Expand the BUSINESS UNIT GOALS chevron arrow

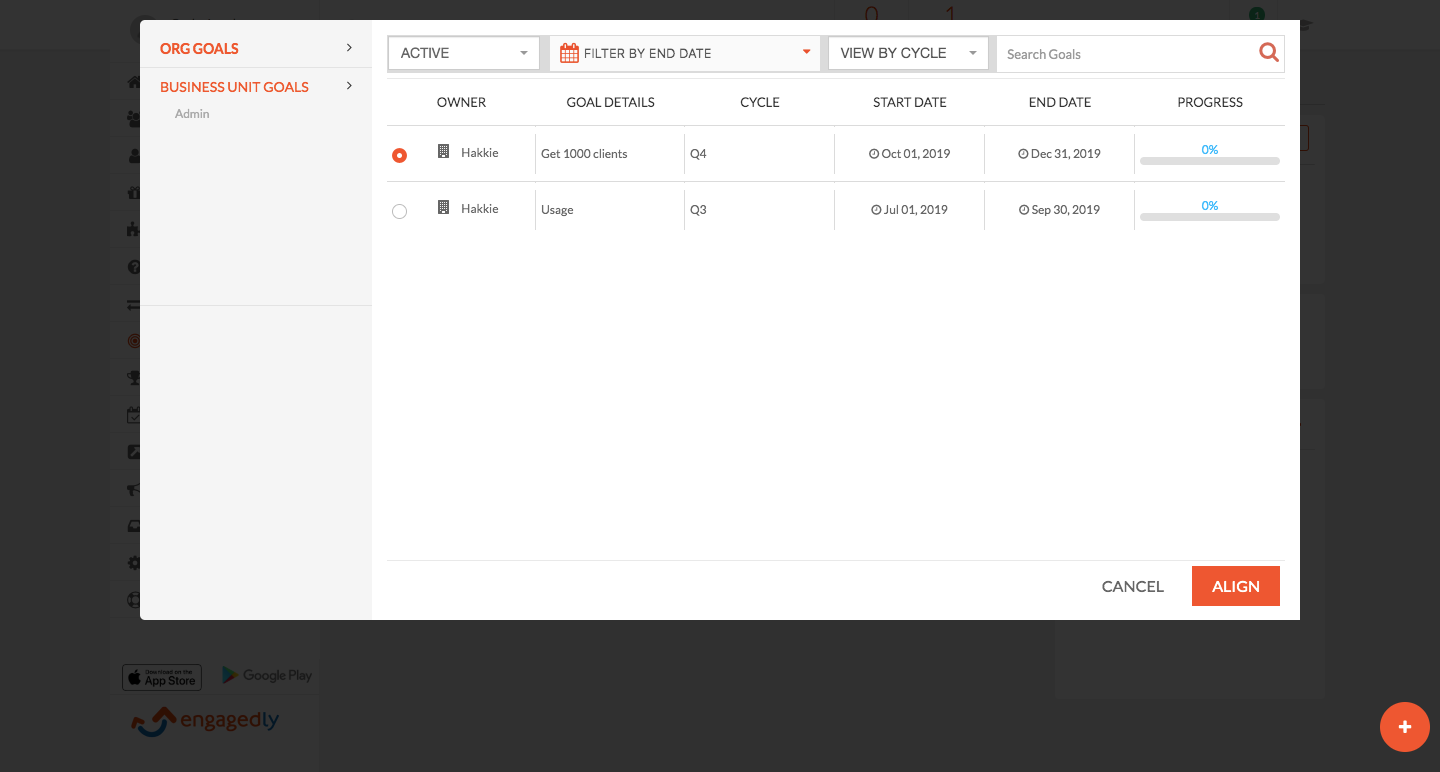[349, 86]
